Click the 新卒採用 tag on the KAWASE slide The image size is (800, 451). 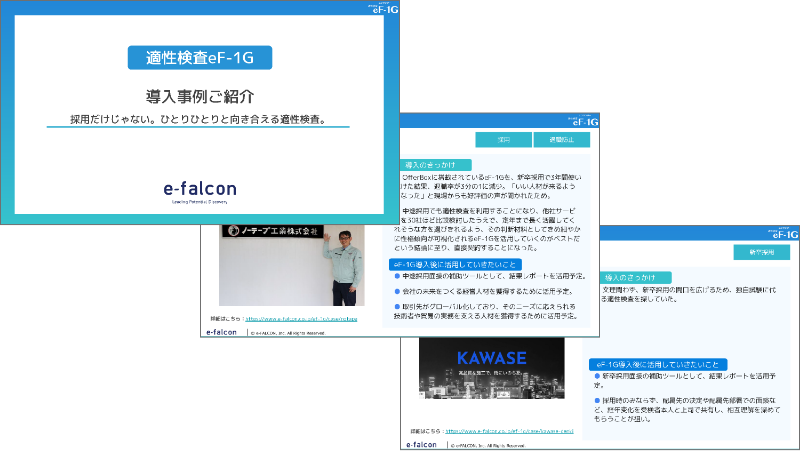coord(762,253)
